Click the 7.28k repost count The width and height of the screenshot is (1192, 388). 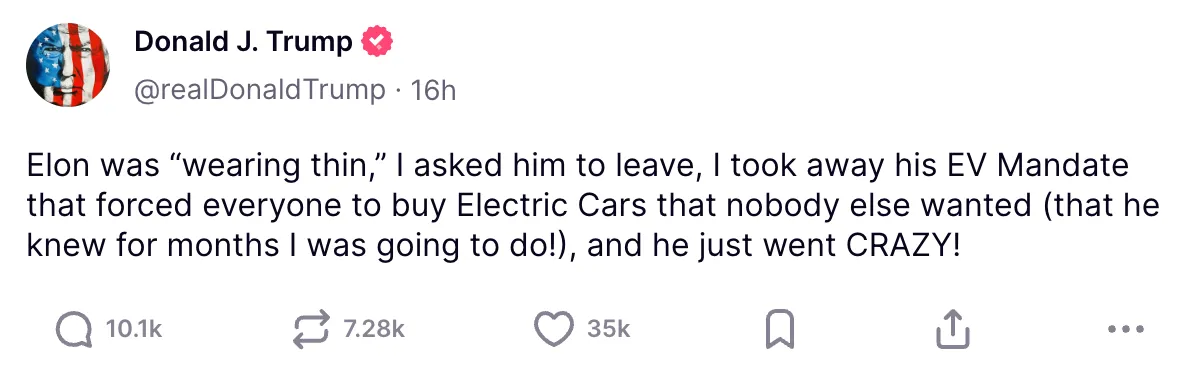[373, 330]
